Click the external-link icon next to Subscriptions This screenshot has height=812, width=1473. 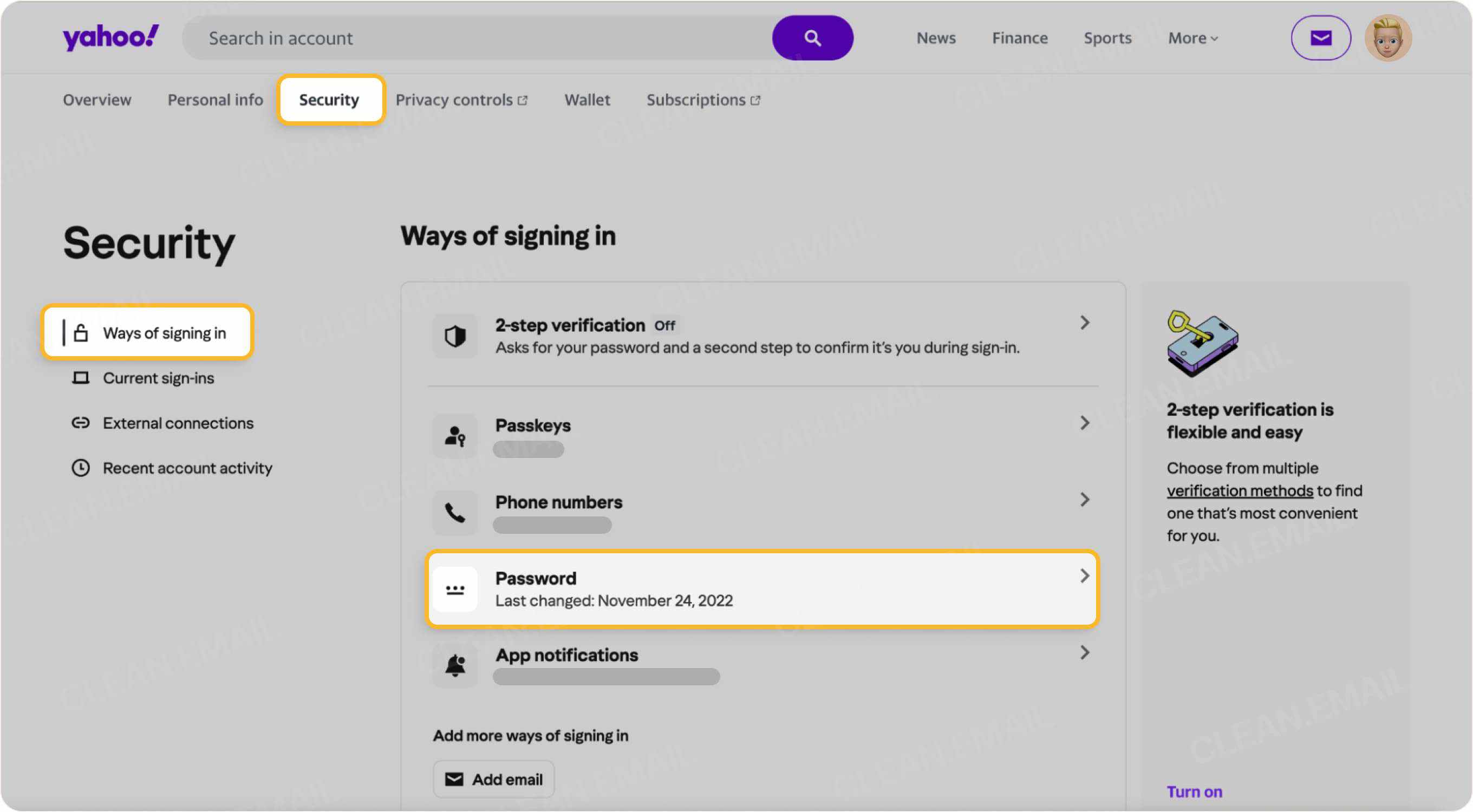click(x=755, y=101)
